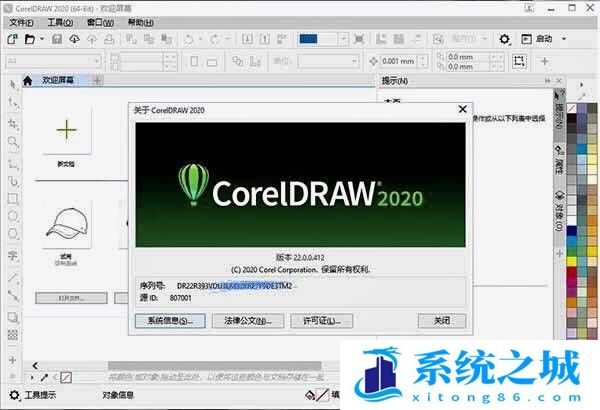Select the Polygon tool

(13, 234)
